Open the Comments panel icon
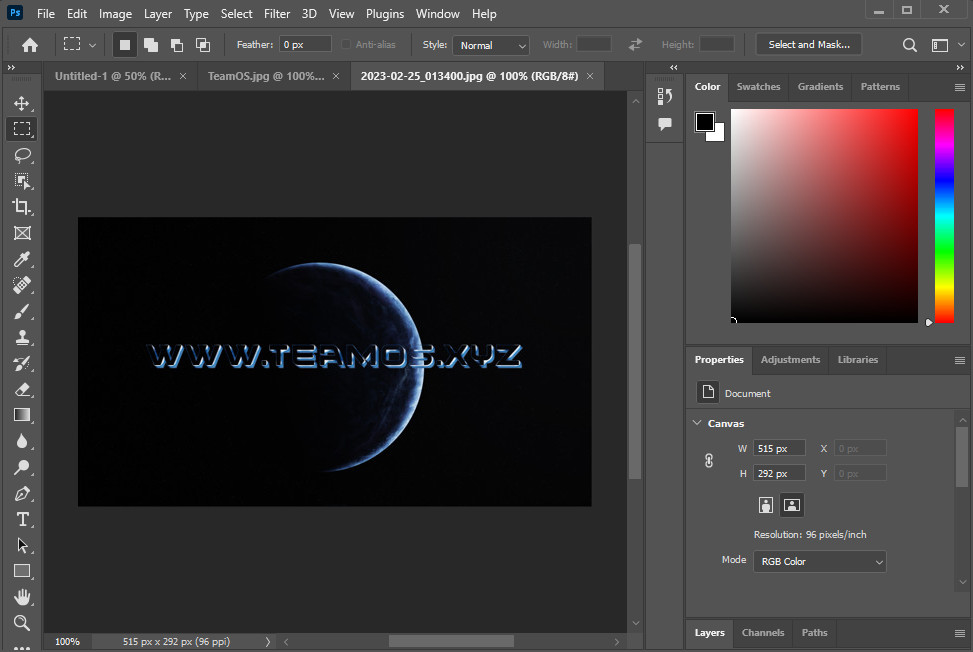The width and height of the screenshot is (973, 652). 665,124
